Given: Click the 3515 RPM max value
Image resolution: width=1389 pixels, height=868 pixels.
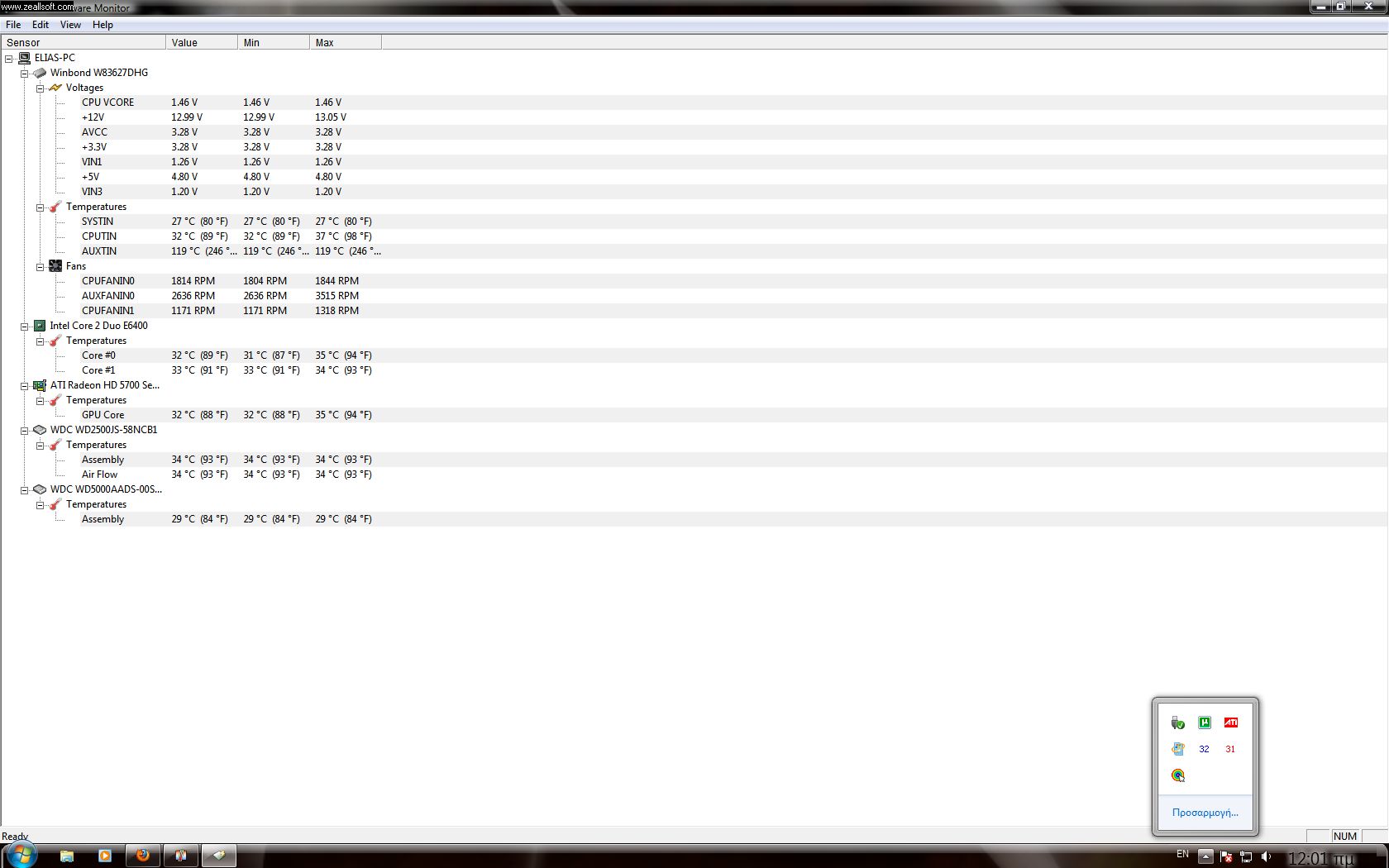Looking at the screenshot, I should coord(337,296).
